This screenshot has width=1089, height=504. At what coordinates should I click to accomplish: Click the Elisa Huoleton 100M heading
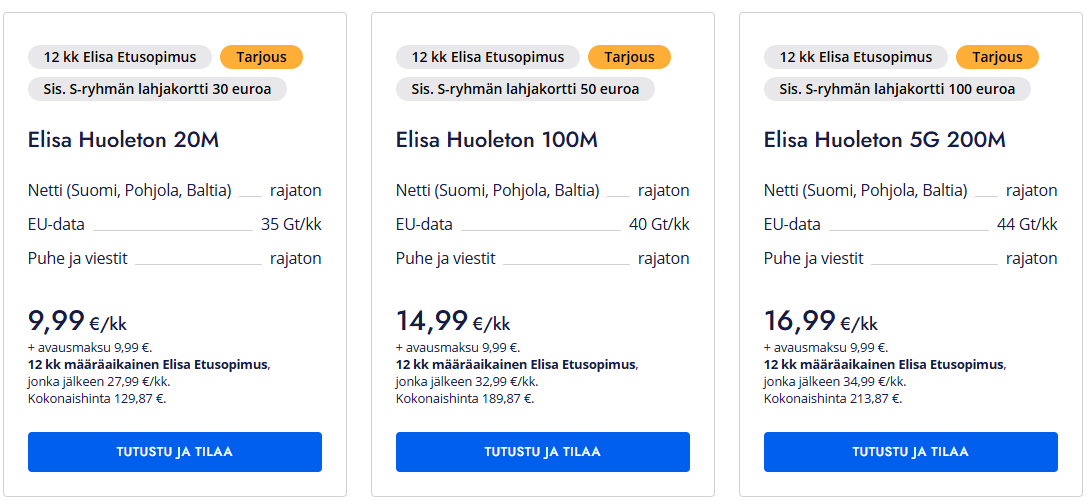497,140
